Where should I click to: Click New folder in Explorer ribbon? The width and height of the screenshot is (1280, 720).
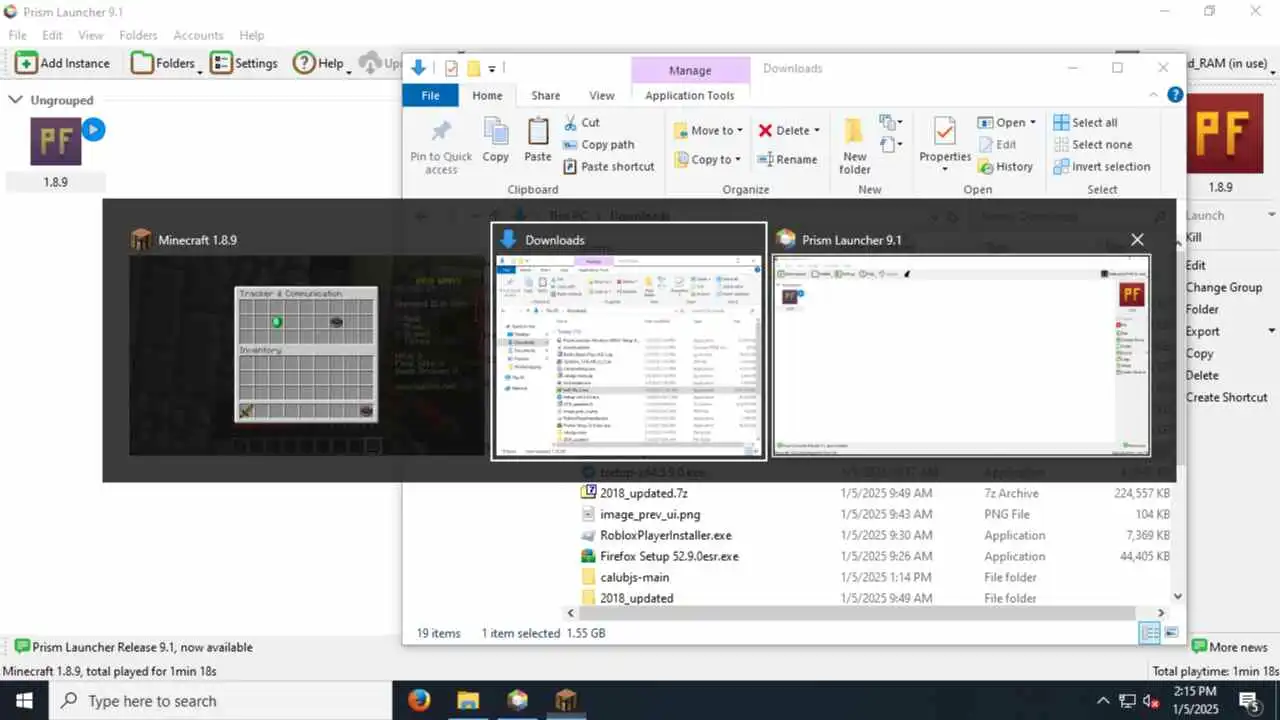point(855,147)
